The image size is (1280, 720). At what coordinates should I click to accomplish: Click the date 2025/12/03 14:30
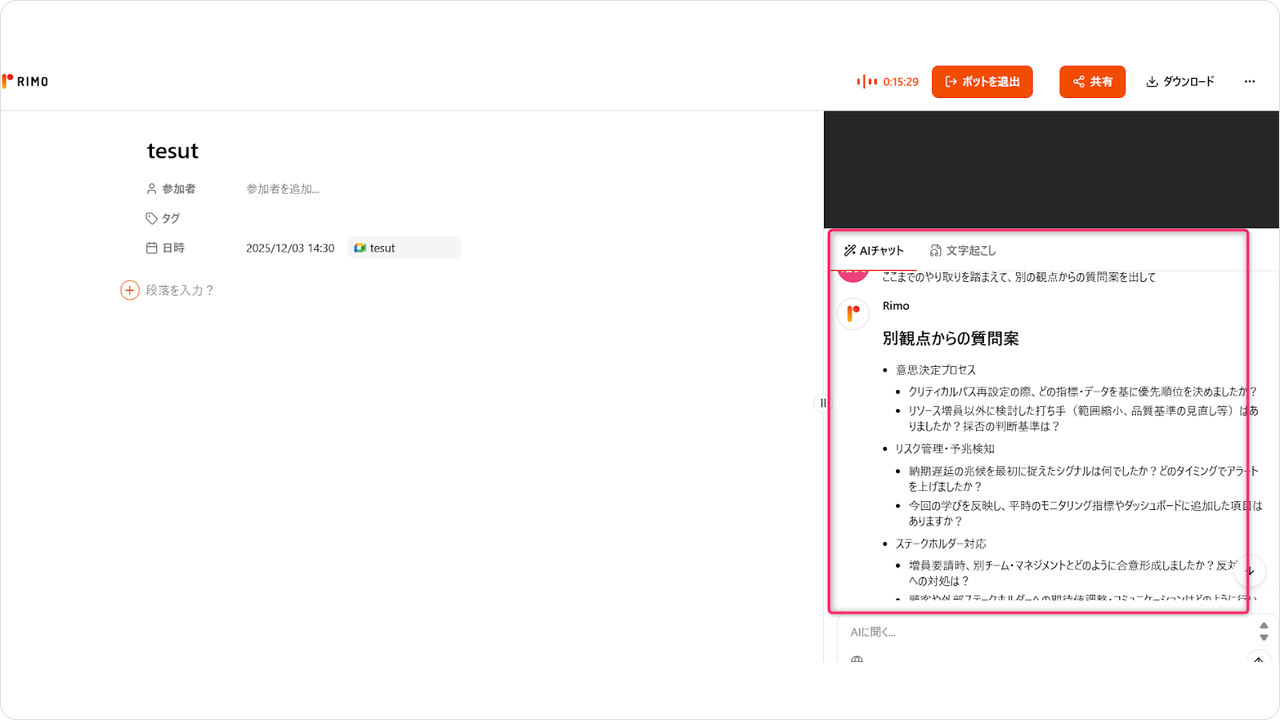[290, 248]
